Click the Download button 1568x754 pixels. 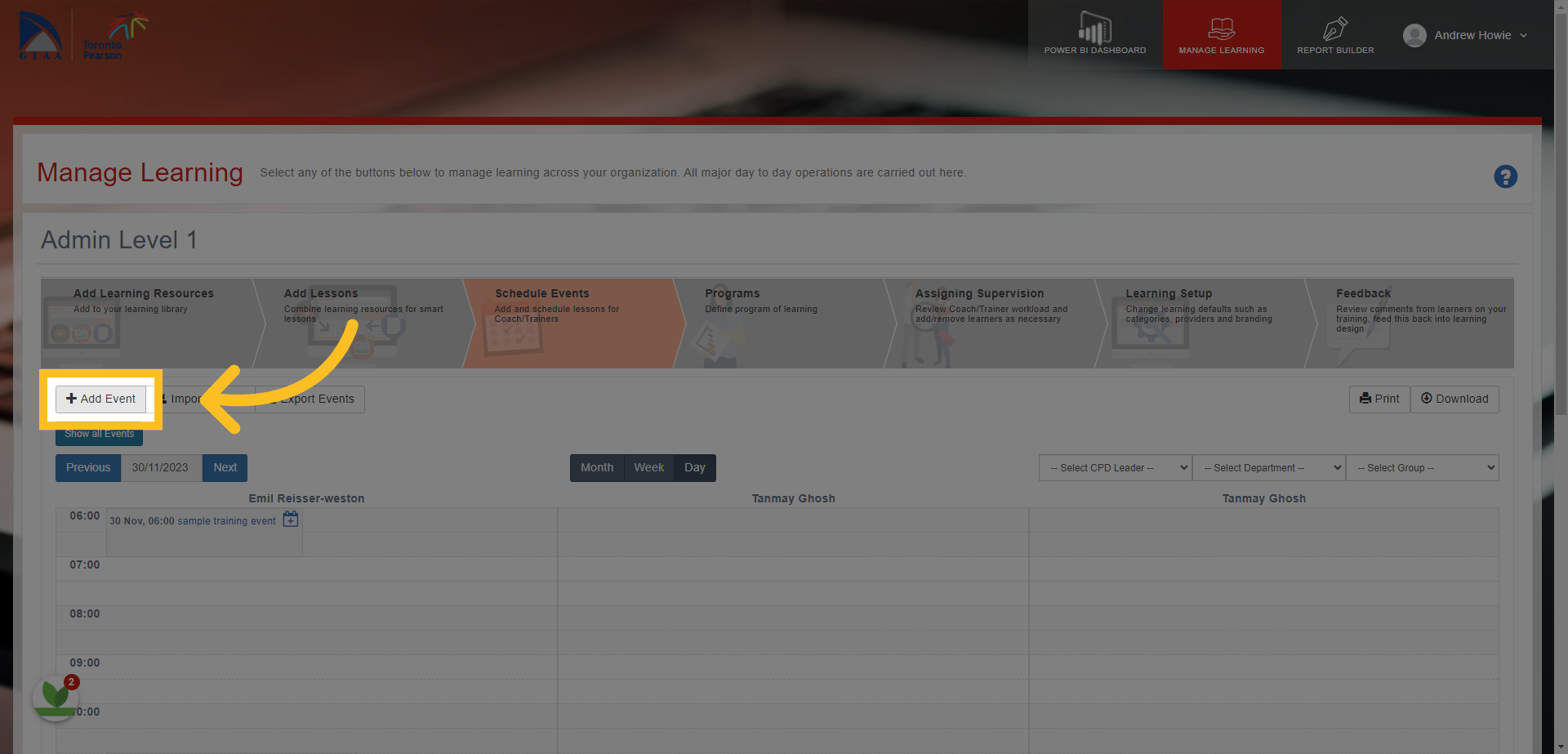[1454, 399]
